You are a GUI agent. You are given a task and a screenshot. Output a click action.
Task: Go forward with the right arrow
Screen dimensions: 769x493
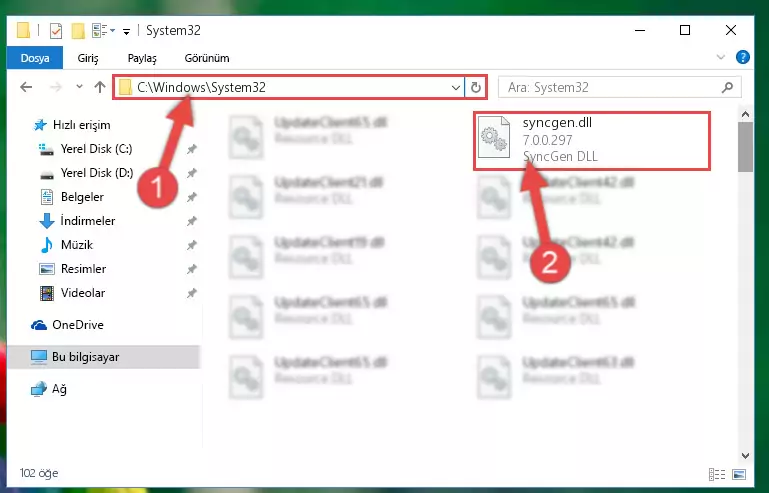(x=56, y=87)
